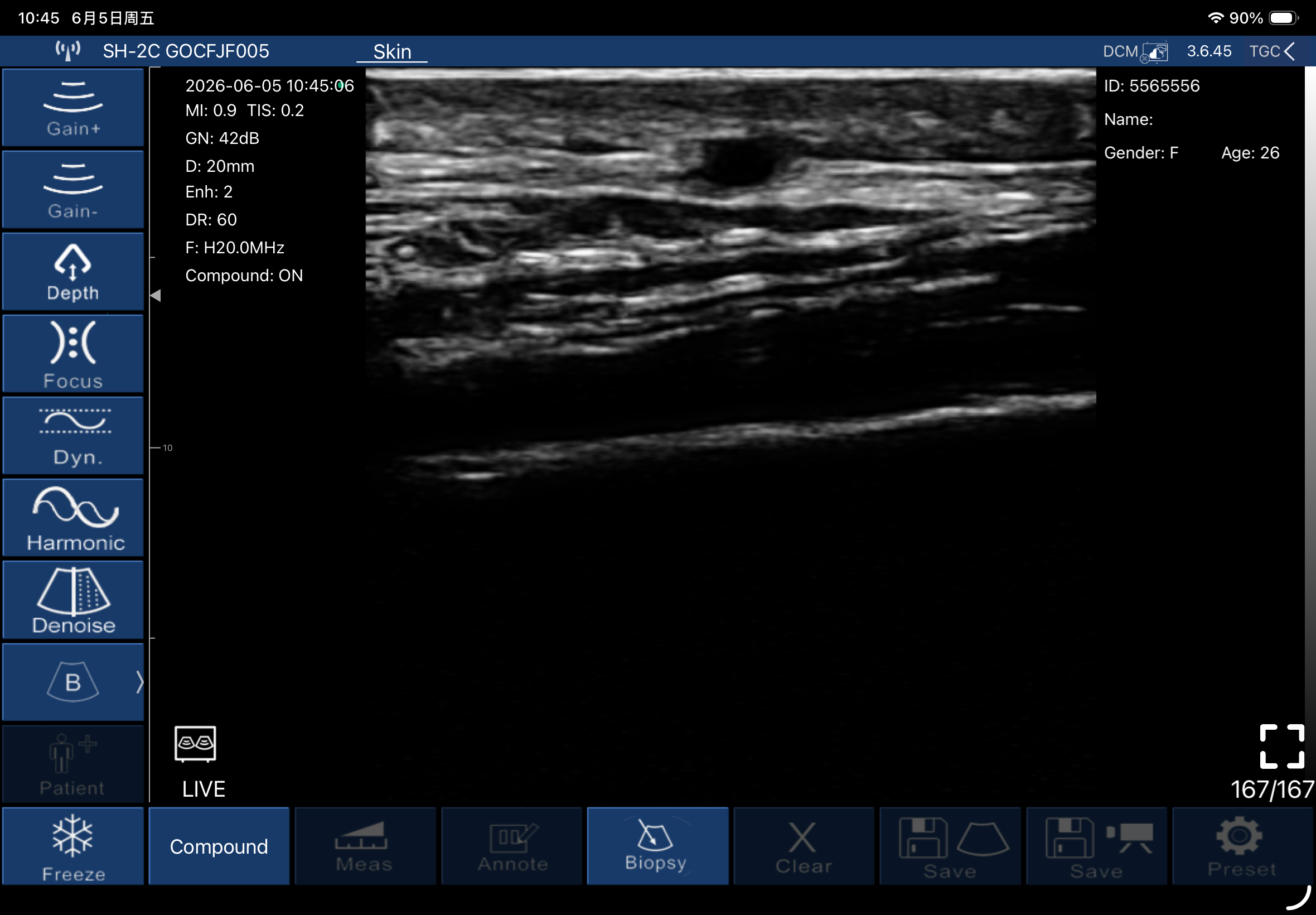Tap the DR: 60 readout

pyautogui.click(x=211, y=220)
